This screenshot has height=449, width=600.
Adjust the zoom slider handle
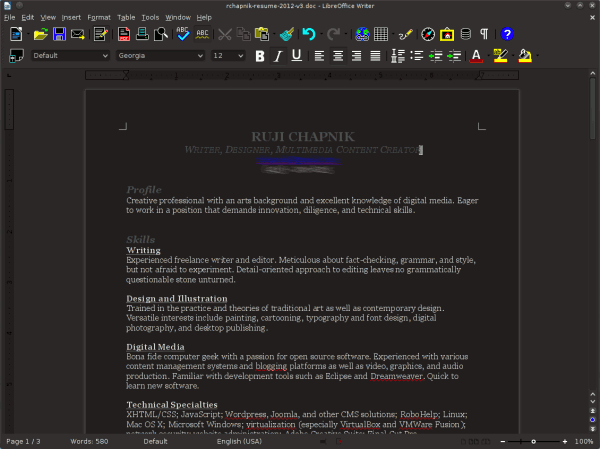click(533, 442)
